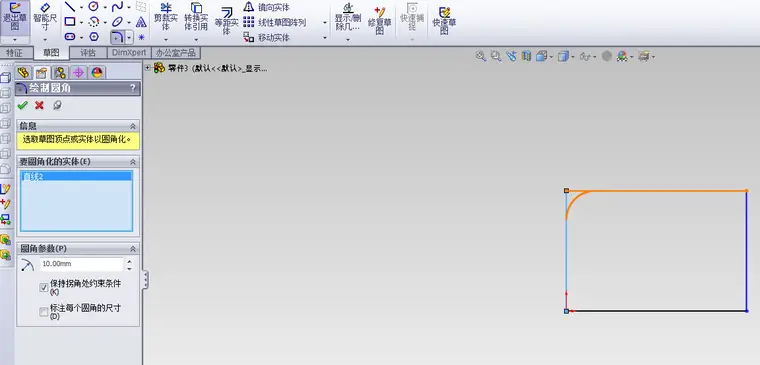Open dropdown under Smart Dimension button
This screenshot has height=365, width=760.
click(45, 40)
